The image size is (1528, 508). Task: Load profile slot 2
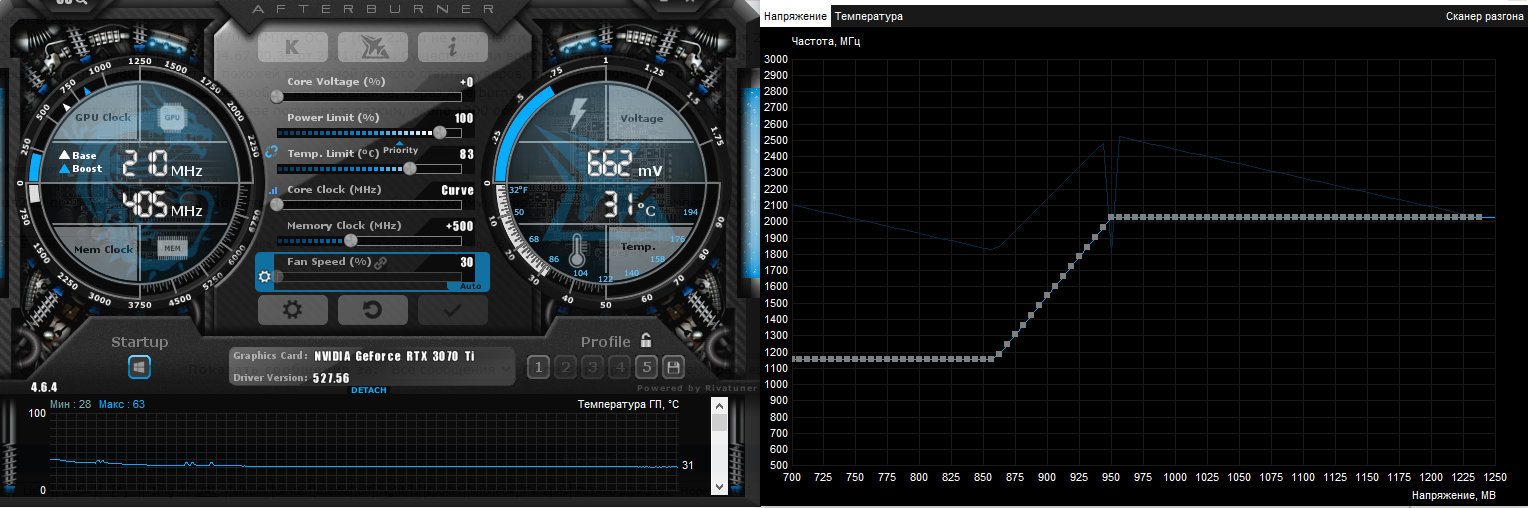click(x=565, y=367)
